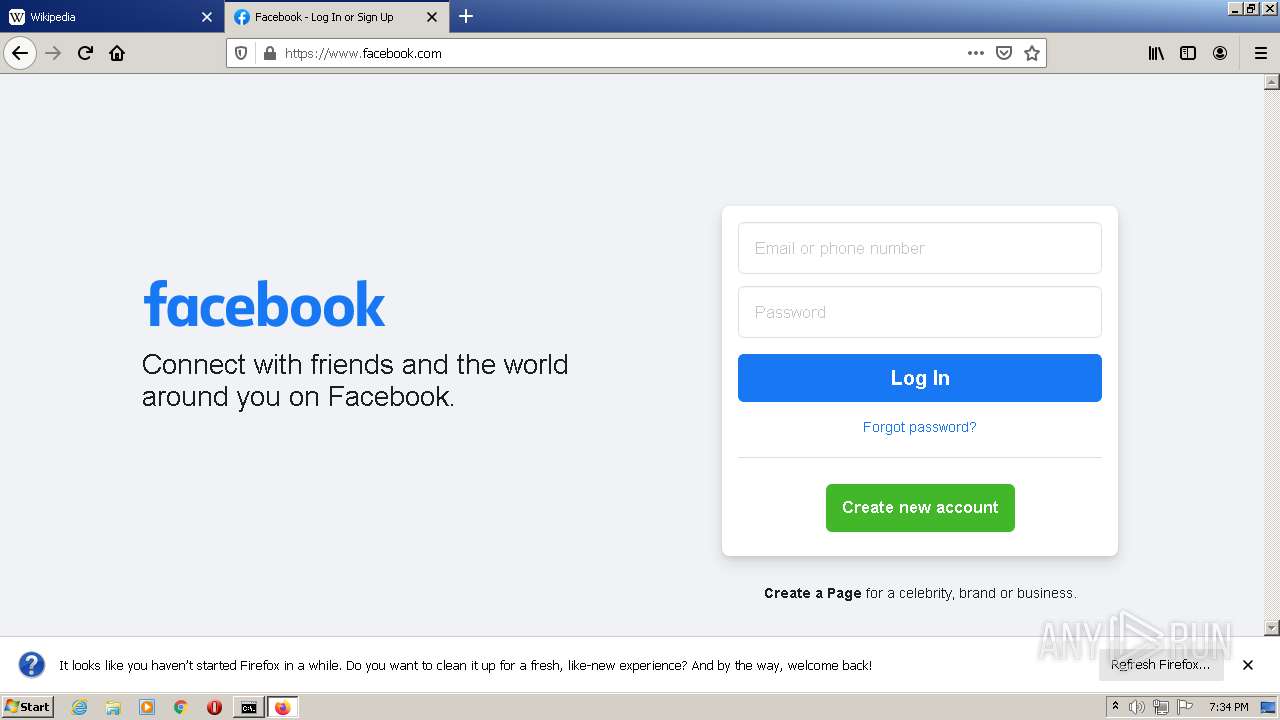Screen dimensions: 1280x720
Task: Click the forward navigation arrow
Action: [53, 53]
